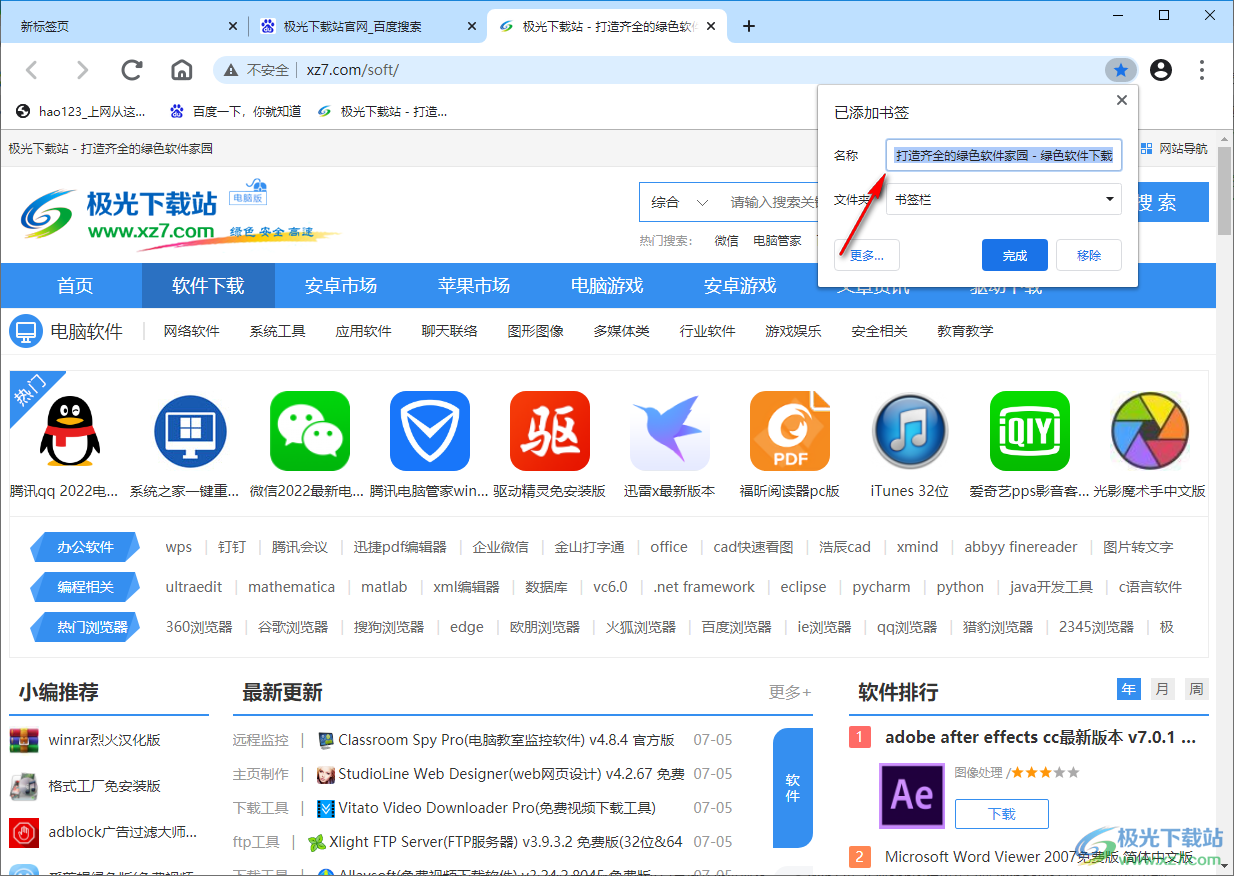1234x876 pixels.
Task: Switch to the 新标签页 tab
Action: [x=110, y=26]
